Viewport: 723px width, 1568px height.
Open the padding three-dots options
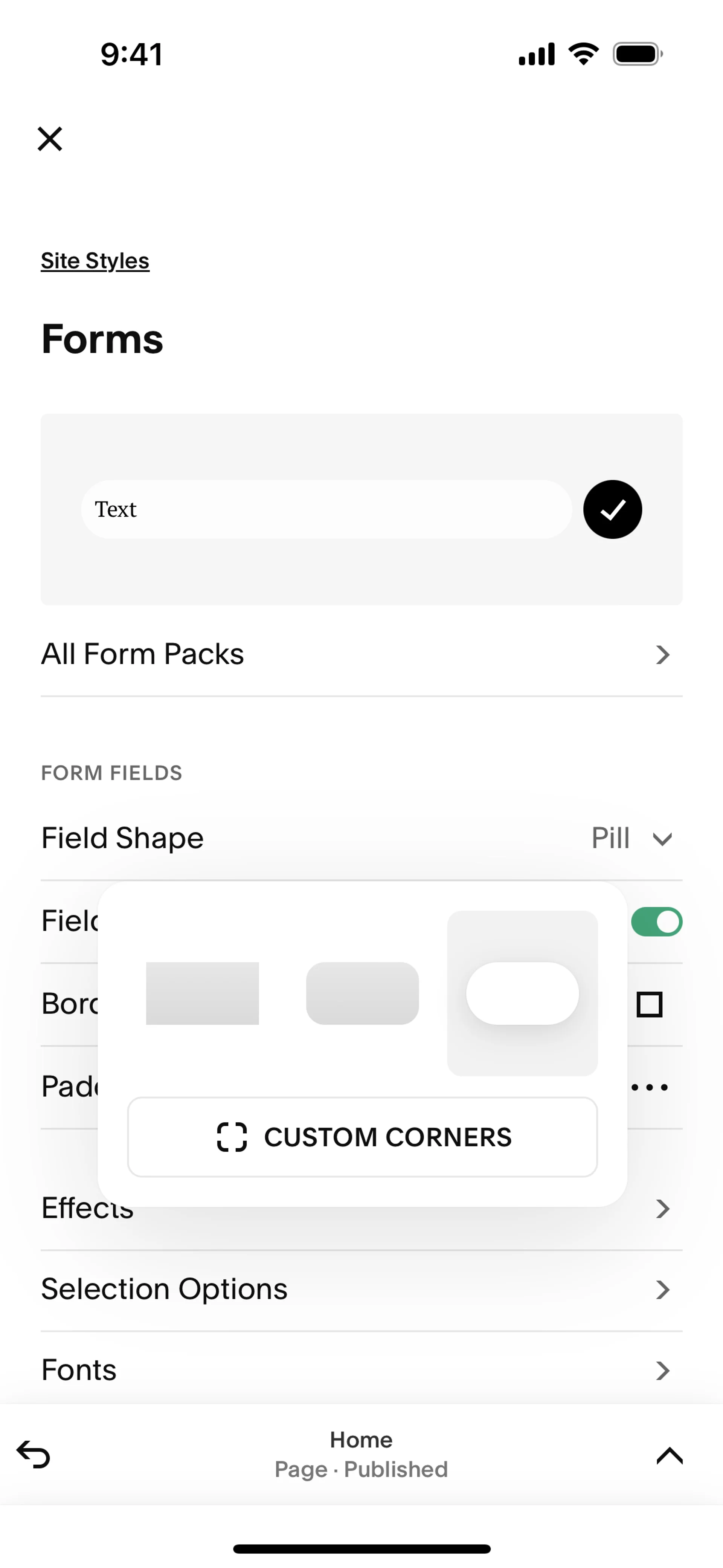click(x=649, y=1087)
